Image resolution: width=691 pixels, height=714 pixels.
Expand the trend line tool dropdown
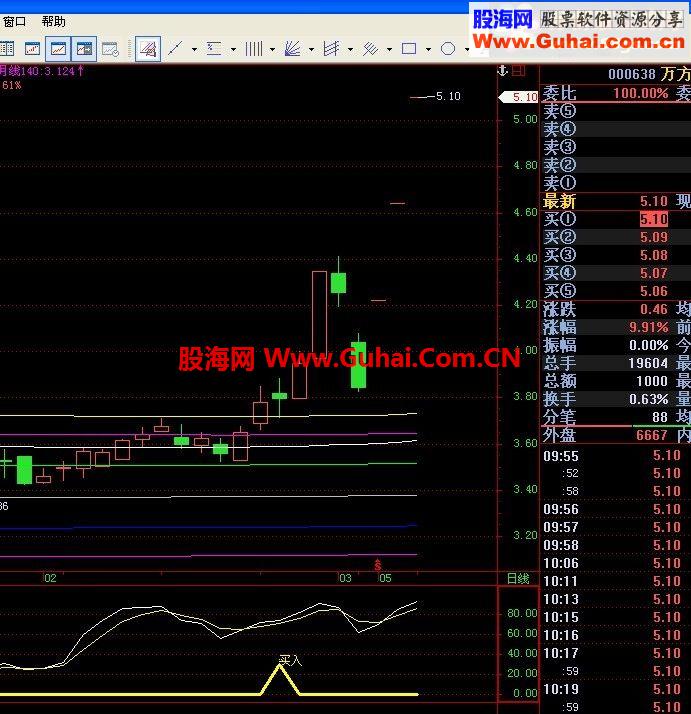pyautogui.click(x=195, y=49)
